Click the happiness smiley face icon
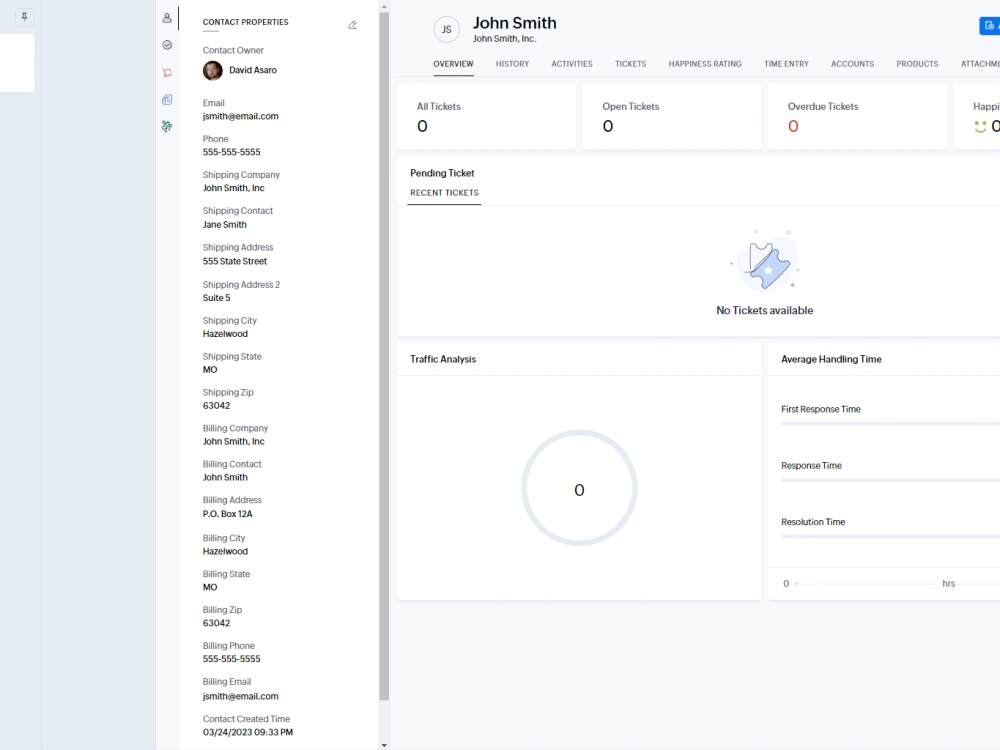 tap(980, 126)
